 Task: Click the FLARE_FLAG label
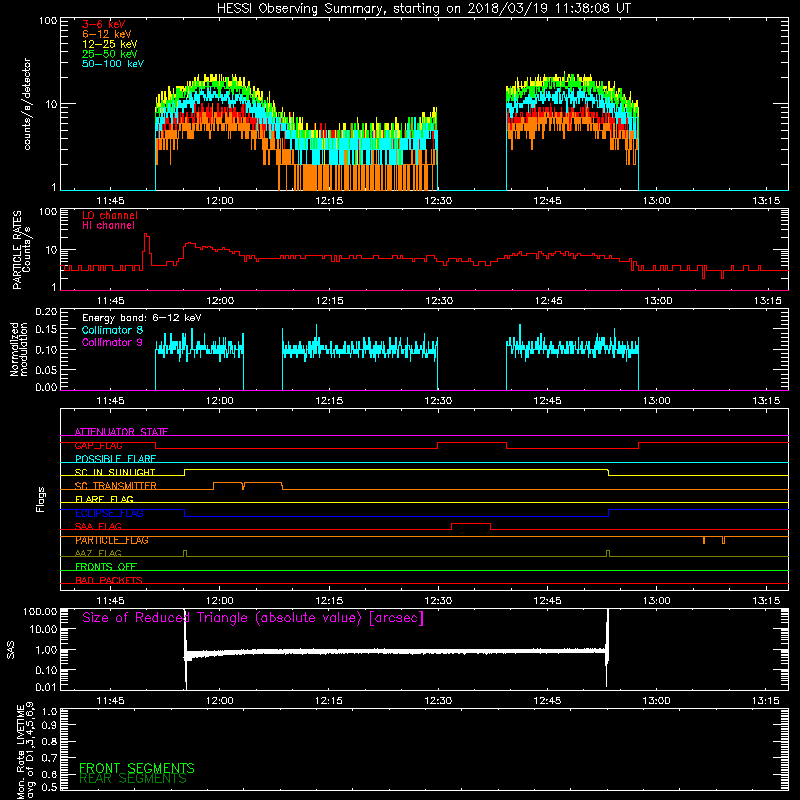[104, 499]
